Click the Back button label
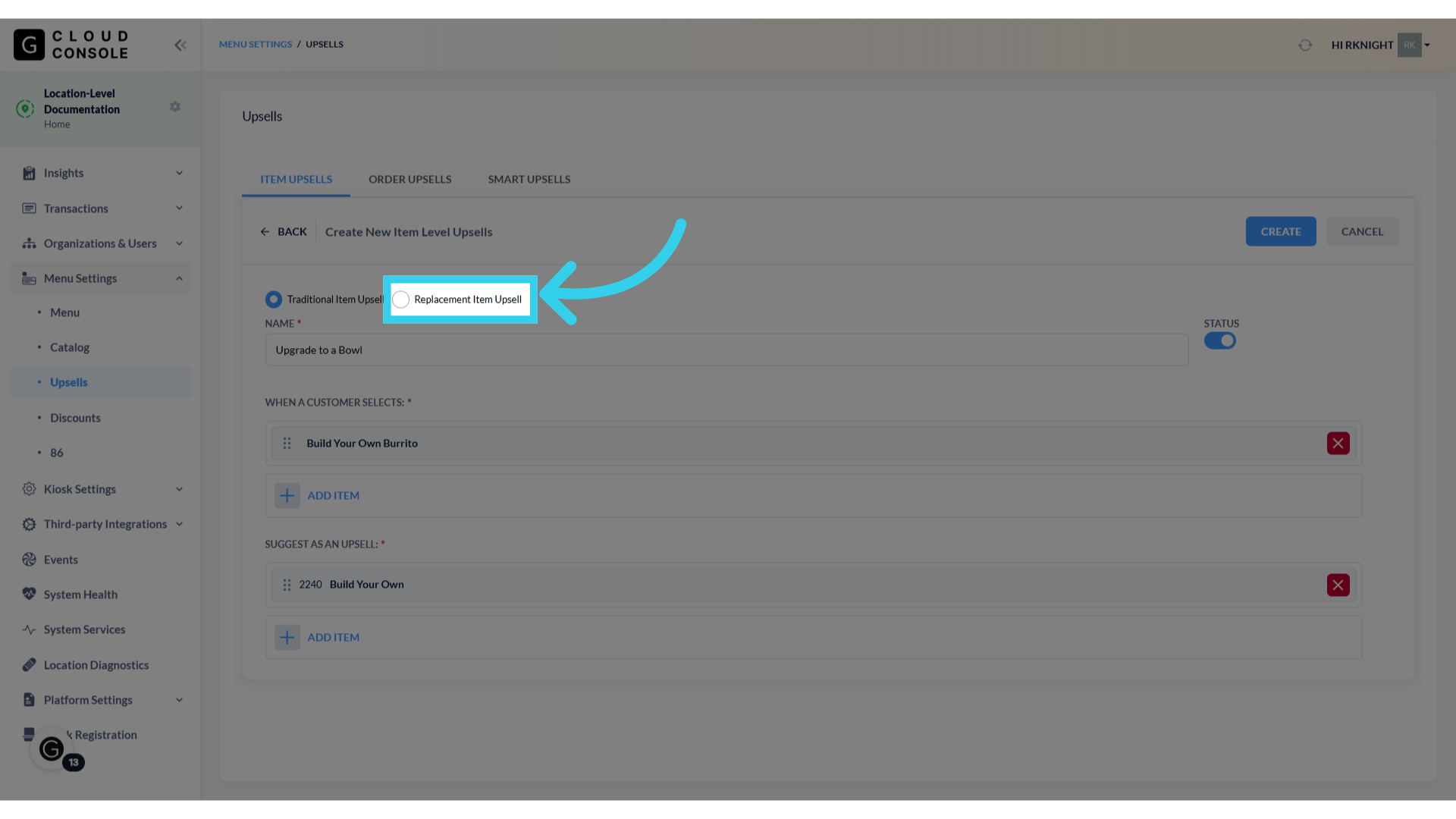The height and width of the screenshot is (819, 1456). tap(292, 232)
